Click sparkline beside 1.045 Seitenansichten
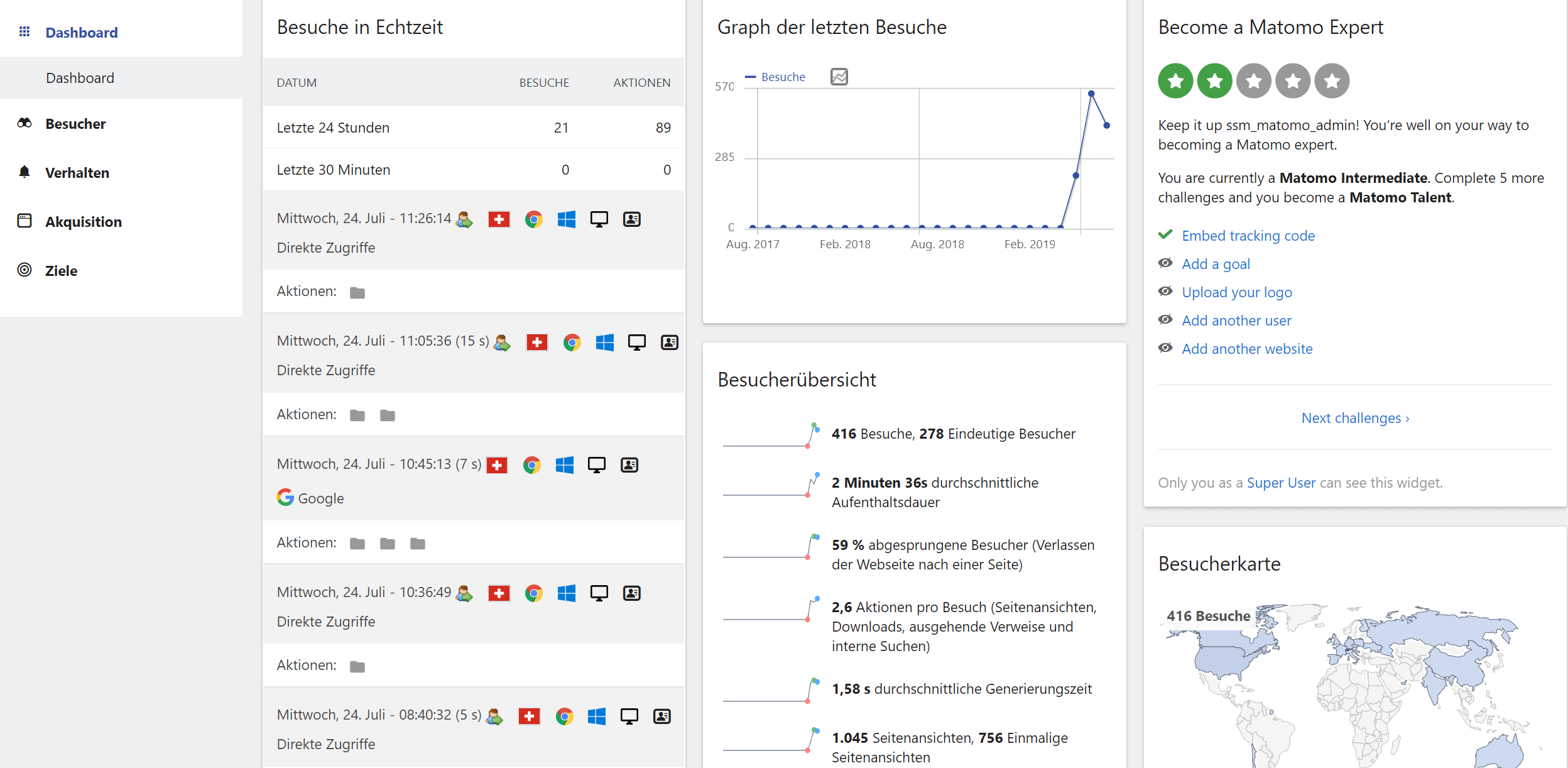 tap(771, 739)
